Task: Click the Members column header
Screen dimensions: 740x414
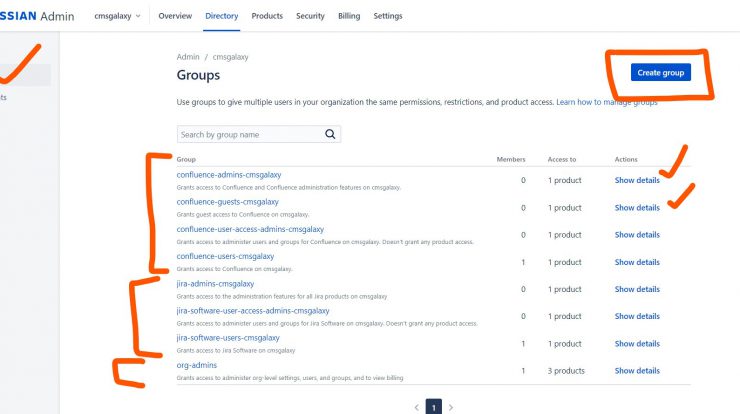Action: [x=511, y=159]
